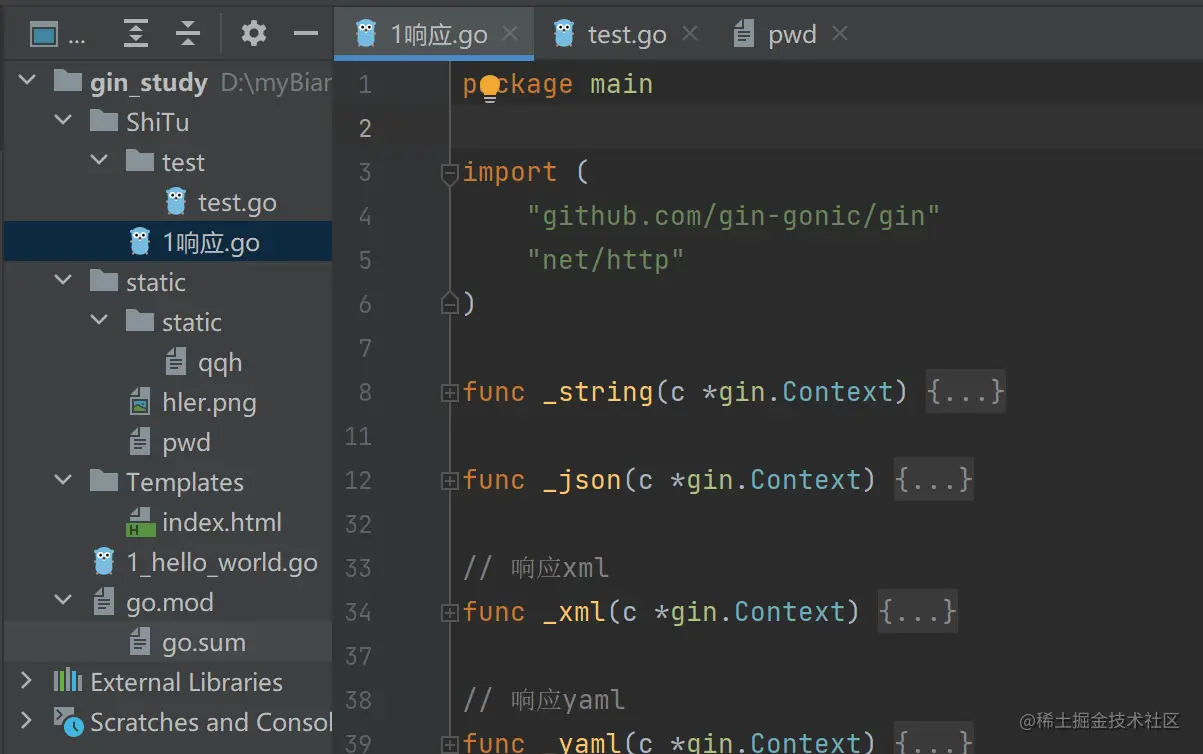This screenshot has width=1203, height=754.
Task: Select hler.png in project tree
Action: 209,403
